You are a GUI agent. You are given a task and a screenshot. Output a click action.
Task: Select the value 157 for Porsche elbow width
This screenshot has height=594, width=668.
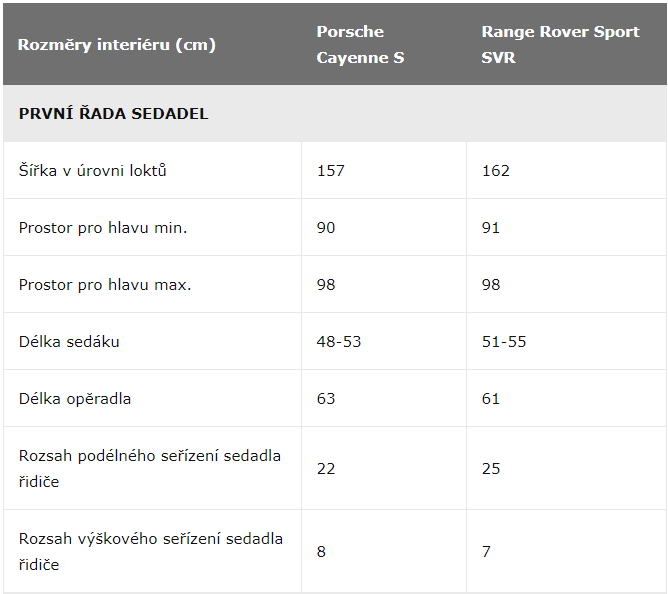click(x=331, y=170)
